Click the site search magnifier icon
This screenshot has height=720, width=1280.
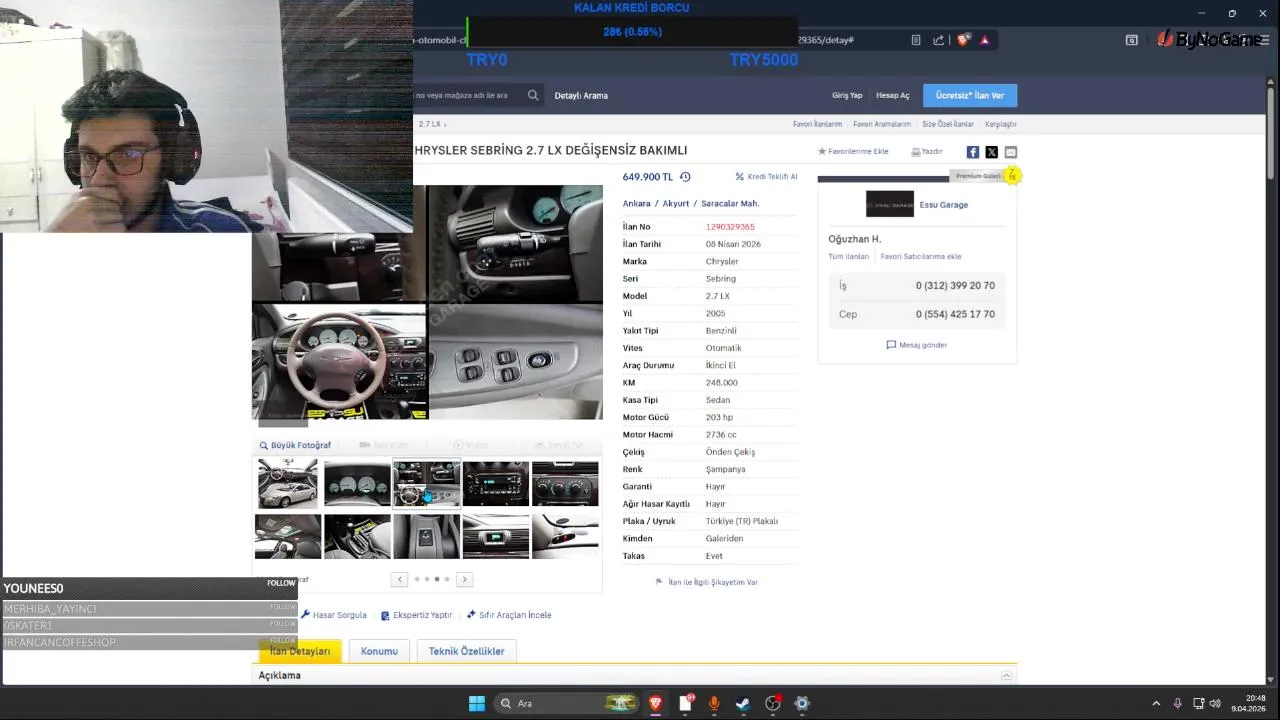coord(533,95)
